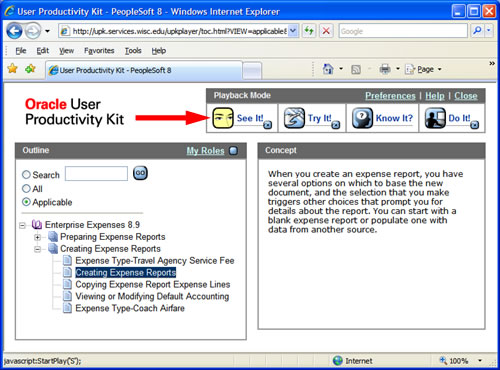
Task: Click document icon beside Expense Type-Coach Airfare
Action: [68, 308]
